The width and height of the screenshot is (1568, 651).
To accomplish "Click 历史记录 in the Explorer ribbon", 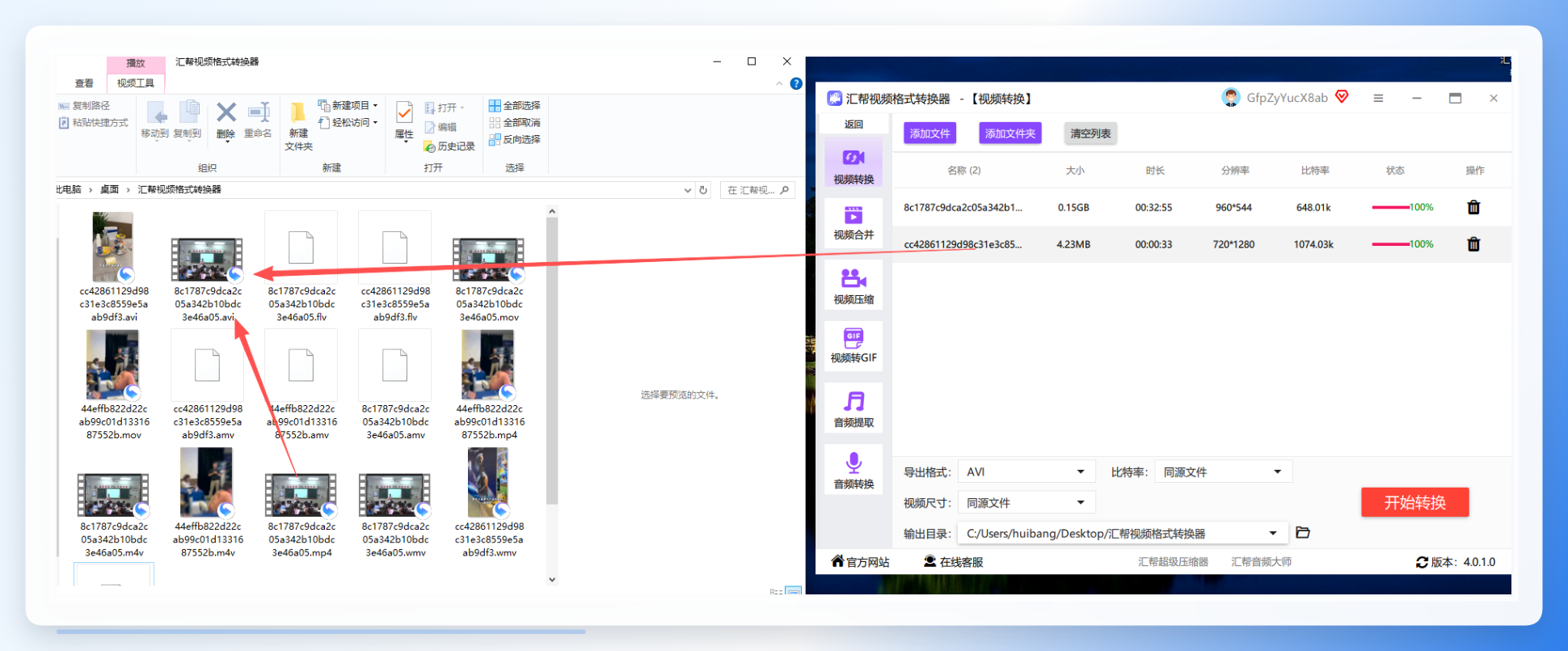I will (x=449, y=146).
